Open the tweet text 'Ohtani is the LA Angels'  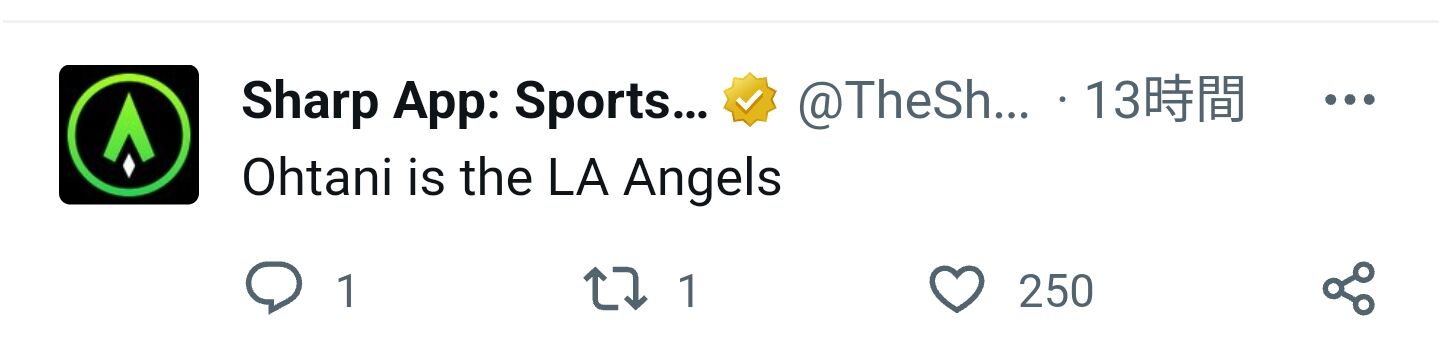[511, 180]
